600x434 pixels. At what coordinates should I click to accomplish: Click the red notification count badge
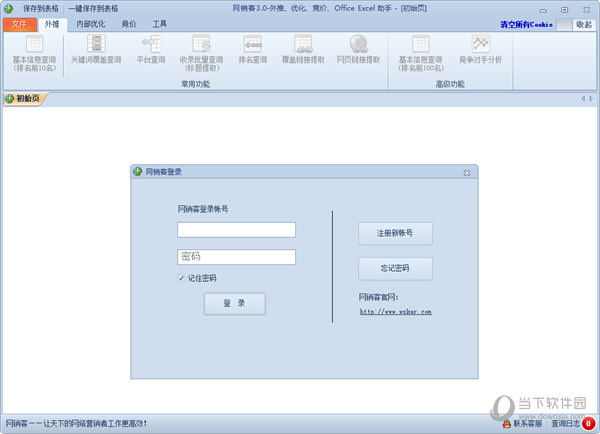588,423
